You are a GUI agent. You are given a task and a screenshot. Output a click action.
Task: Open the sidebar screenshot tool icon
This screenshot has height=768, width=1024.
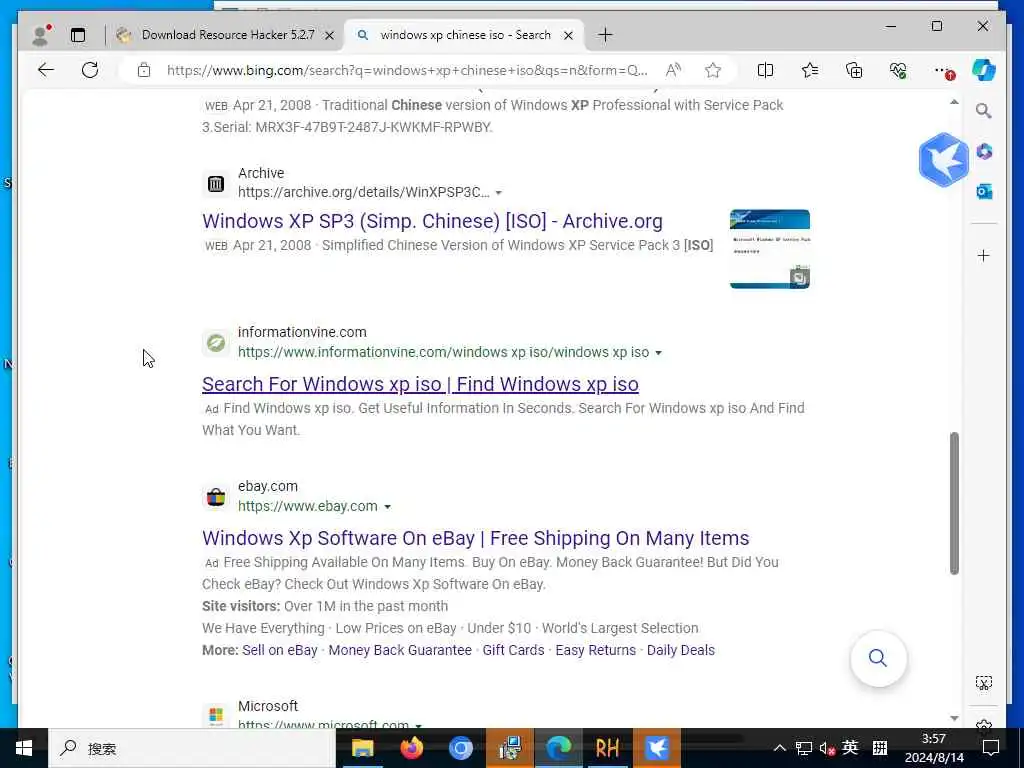click(x=984, y=683)
